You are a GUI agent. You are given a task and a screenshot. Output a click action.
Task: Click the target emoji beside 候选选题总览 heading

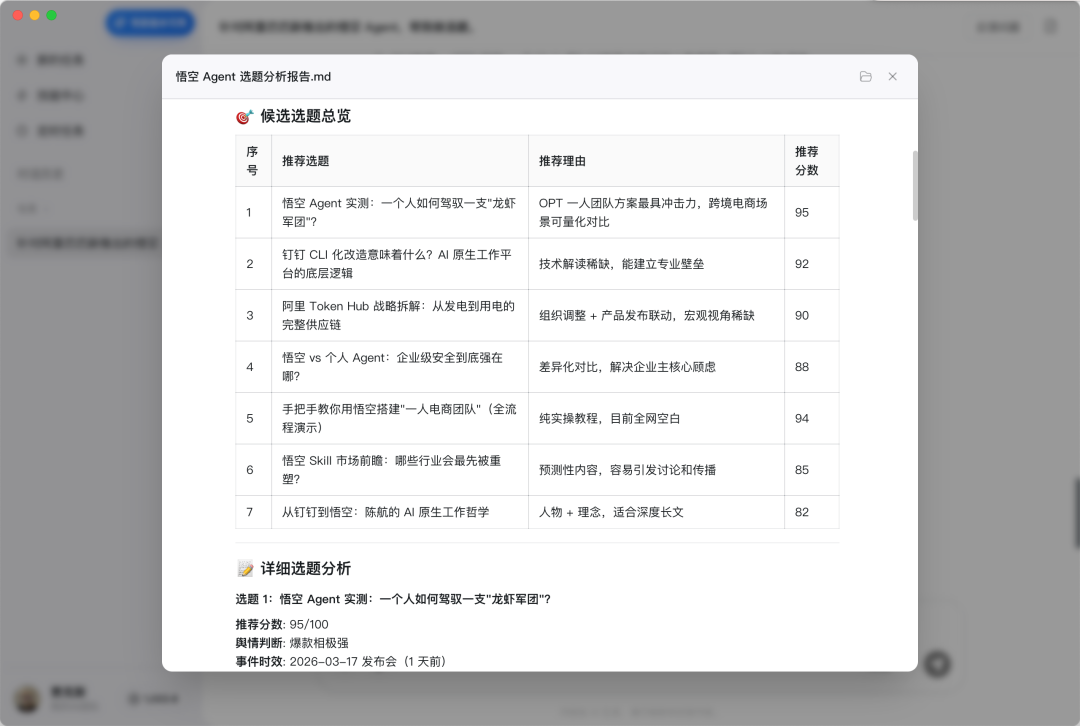tap(243, 115)
